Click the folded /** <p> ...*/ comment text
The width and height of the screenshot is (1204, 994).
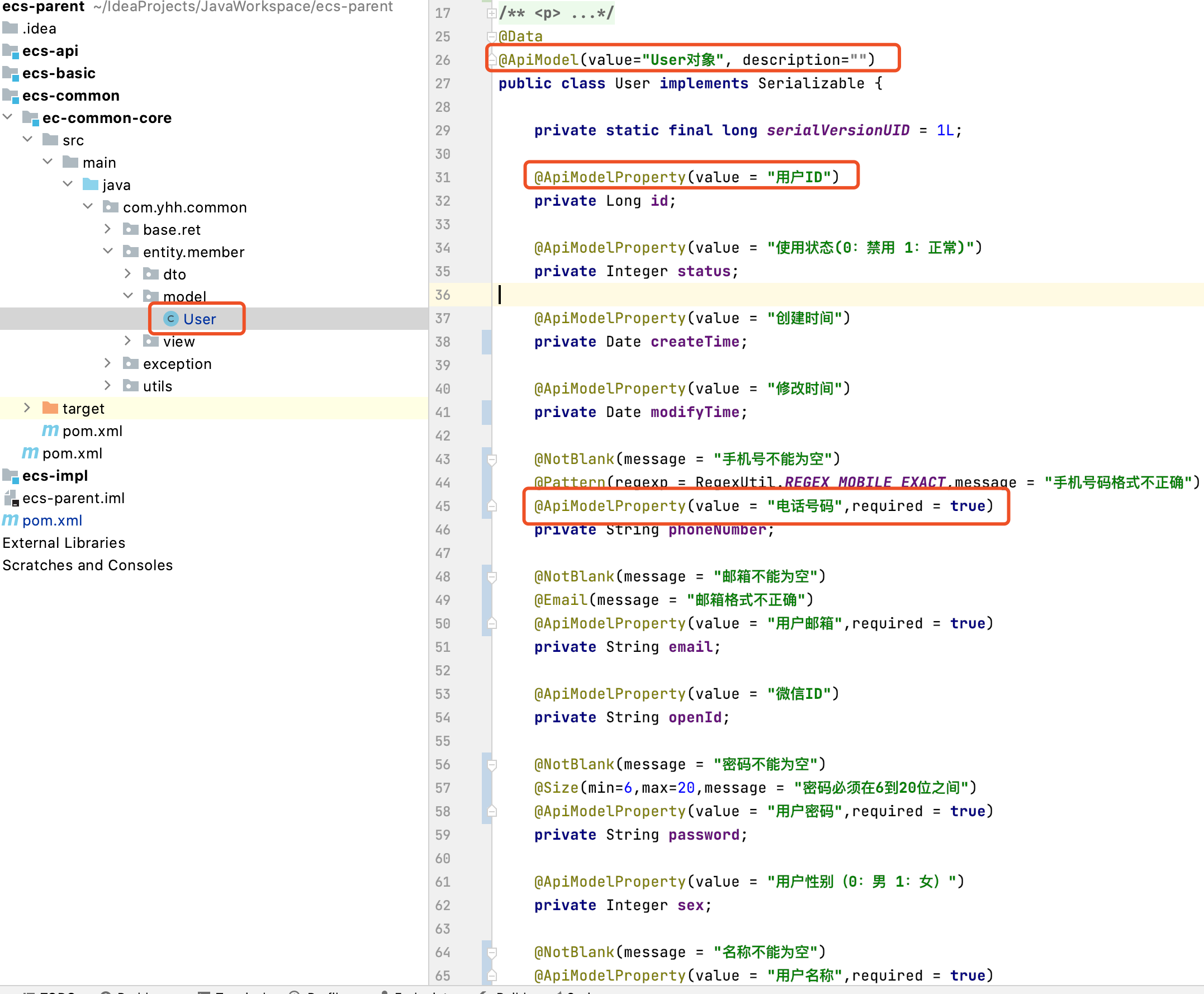[x=557, y=13]
